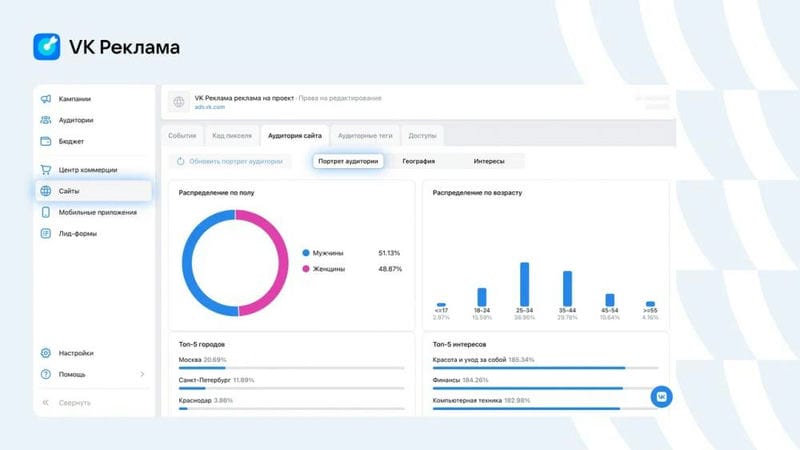Click the pink Женщины legend dot
800x450 pixels.
306,269
